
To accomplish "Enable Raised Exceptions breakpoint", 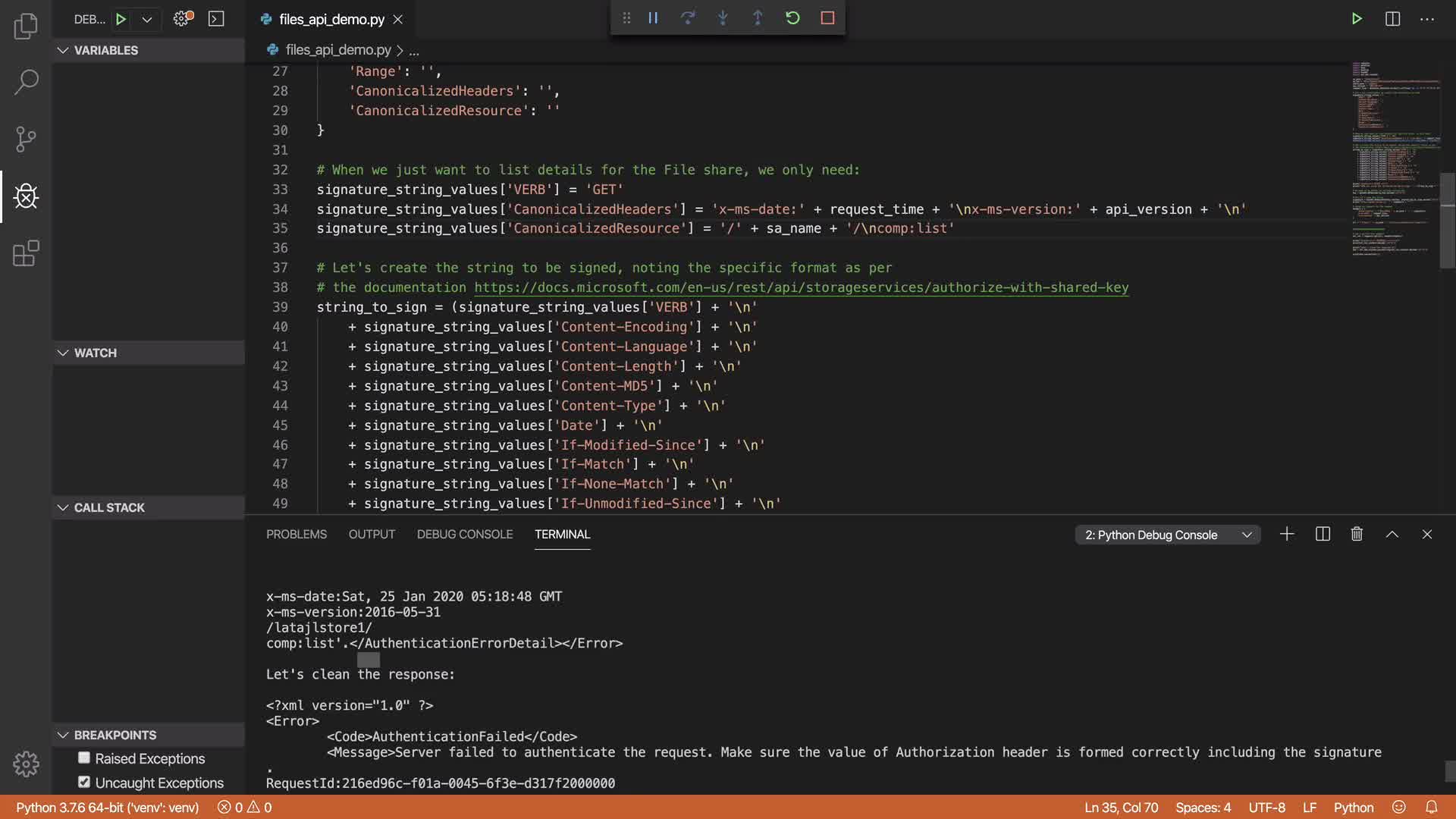I will coord(84,758).
